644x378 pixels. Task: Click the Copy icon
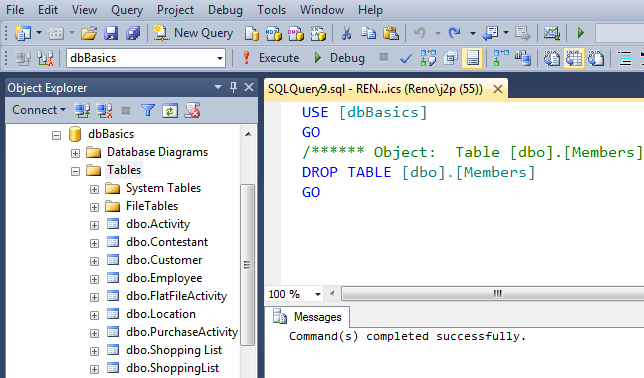pyautogui.click(x=368, y=33)
